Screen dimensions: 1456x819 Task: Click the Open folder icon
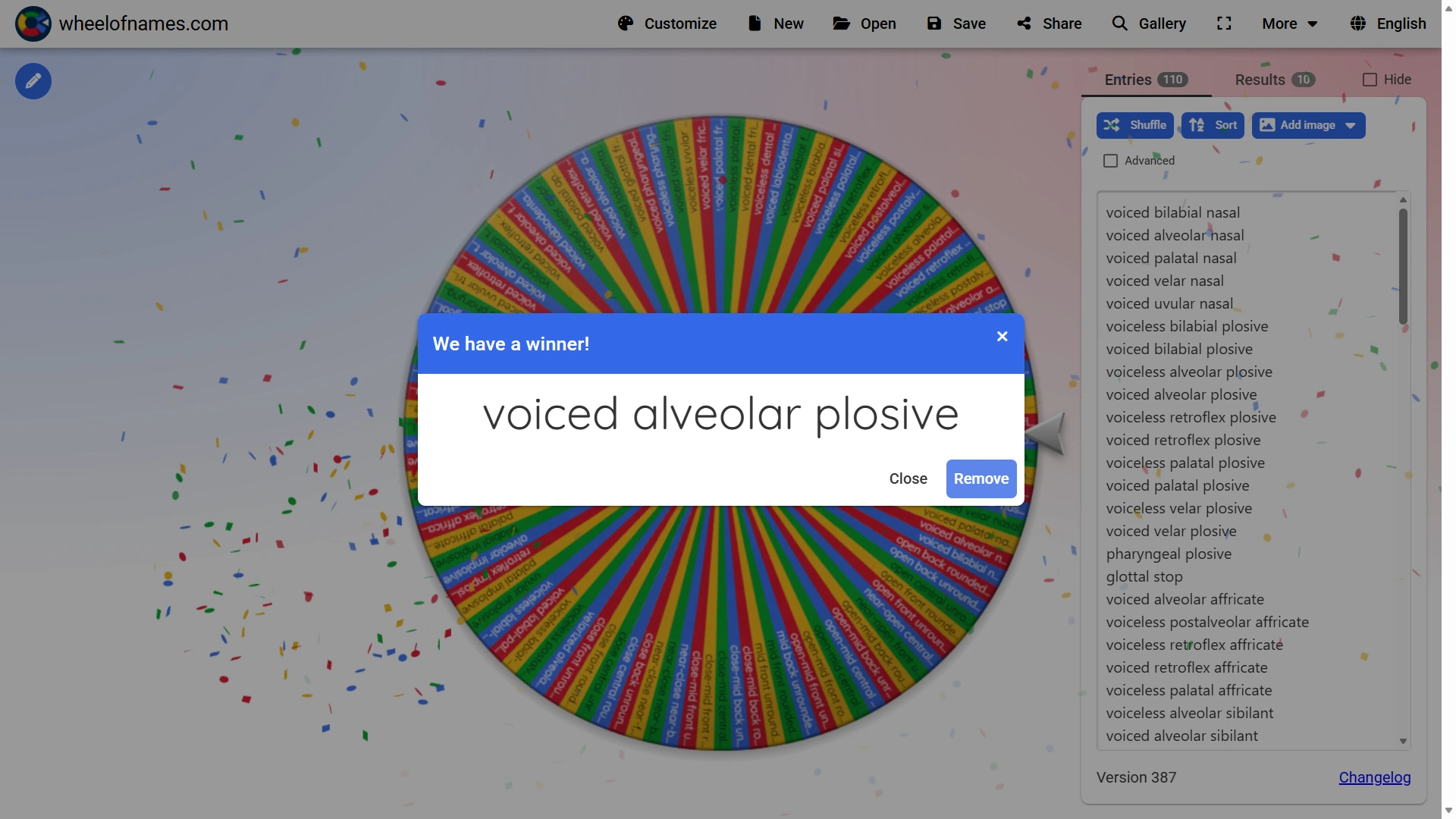tap(841, 24)
